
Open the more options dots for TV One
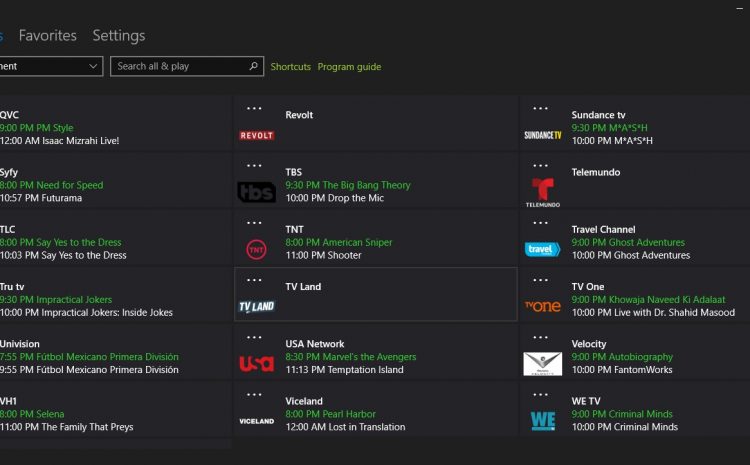[x=540, y=280]
